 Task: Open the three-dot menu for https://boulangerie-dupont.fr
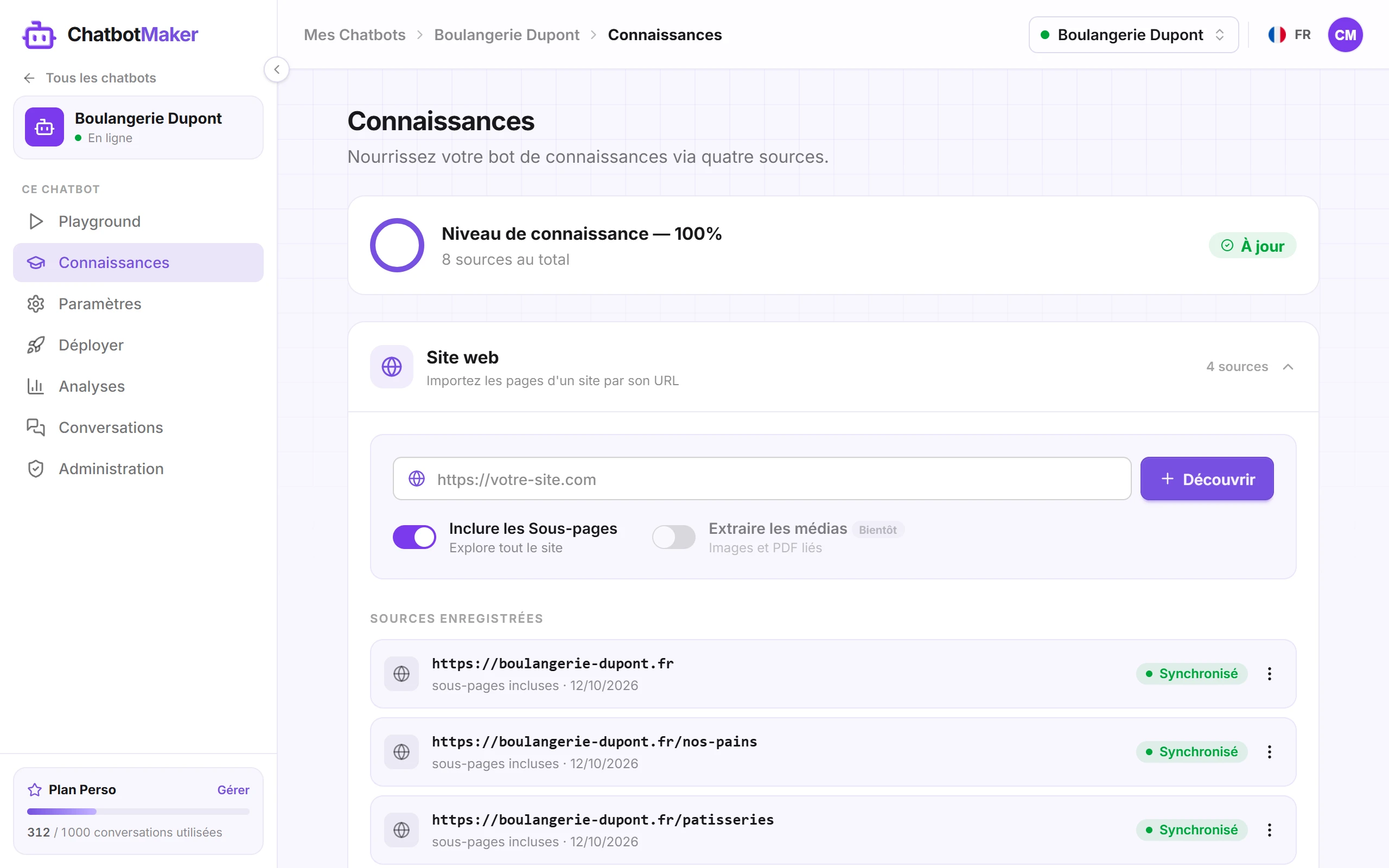click(x=1270, y=673)
